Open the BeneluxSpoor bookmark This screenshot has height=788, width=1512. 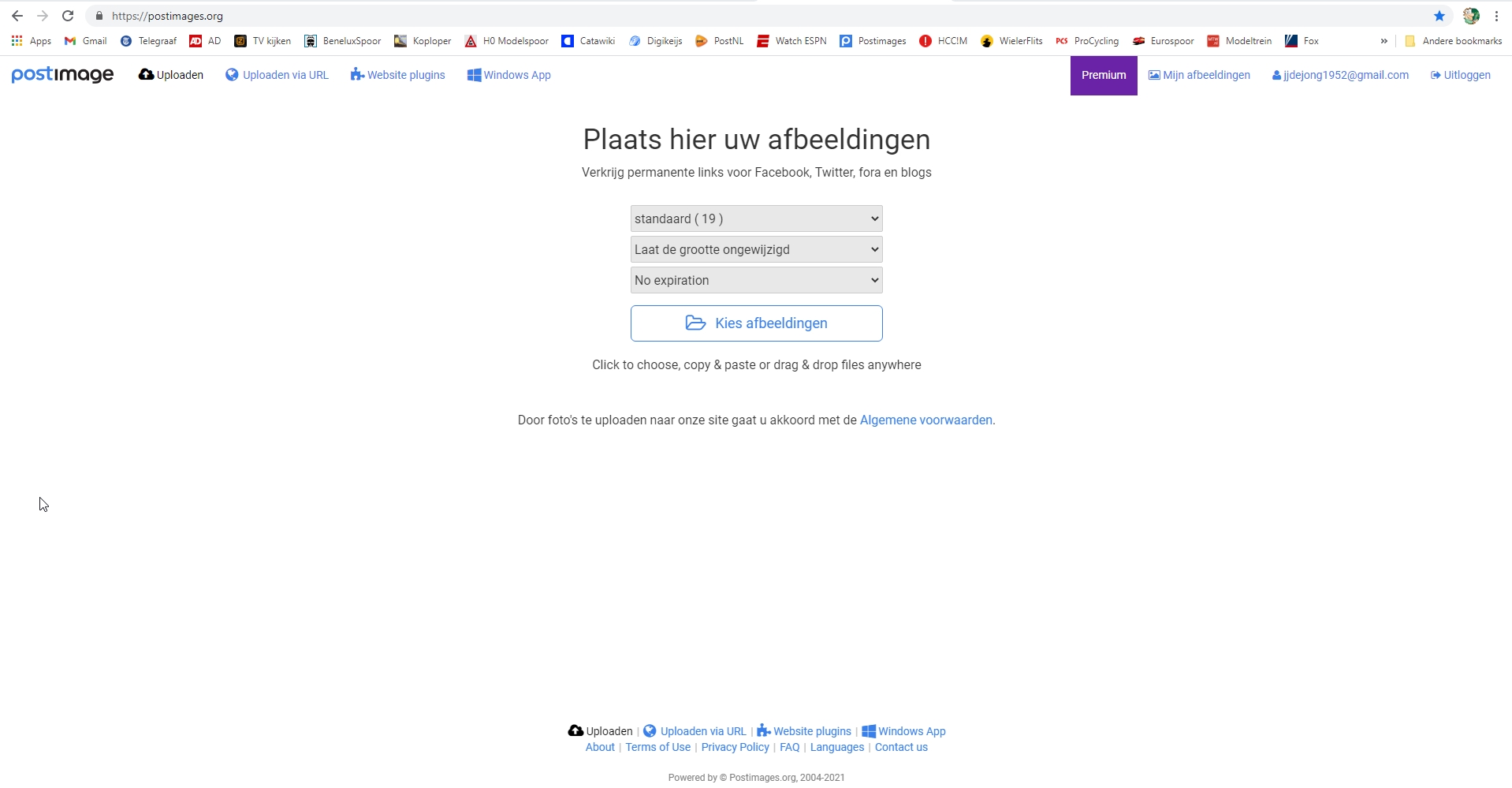click(x=342, y=41)
